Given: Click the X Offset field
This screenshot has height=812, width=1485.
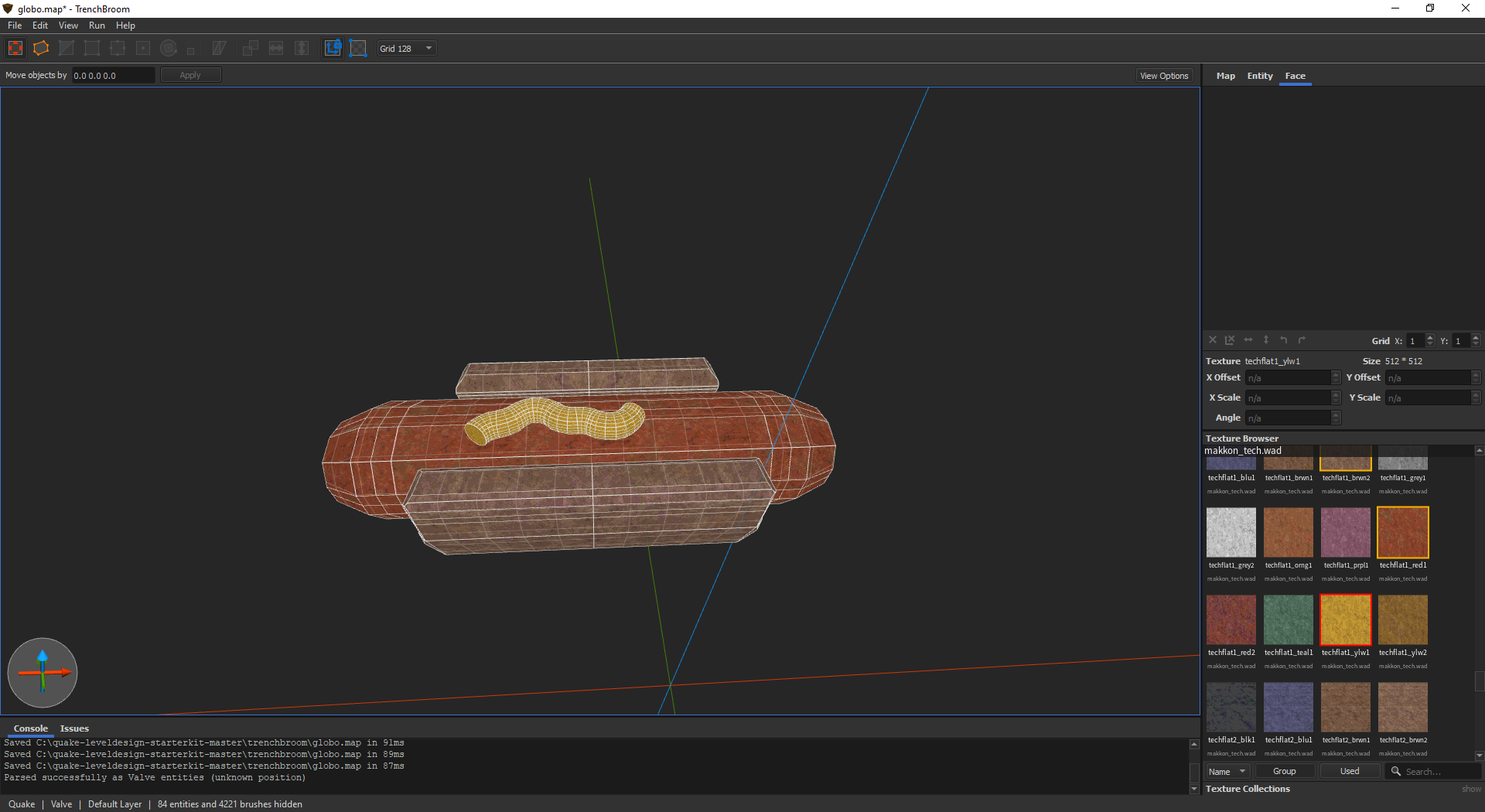Looking at the screenshot, I should tap(1292, 377).
